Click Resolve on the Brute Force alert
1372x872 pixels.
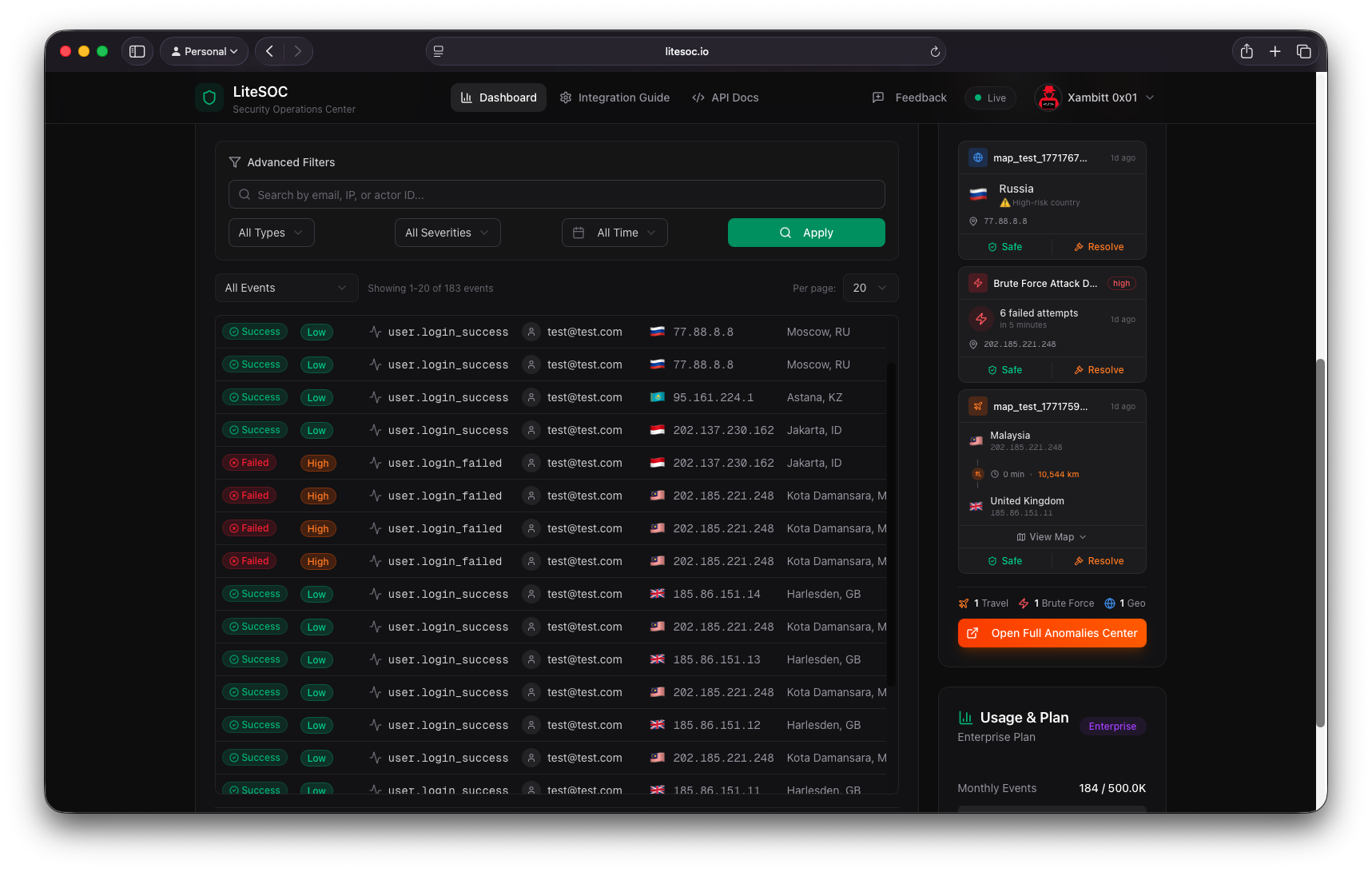[1099, 369]
